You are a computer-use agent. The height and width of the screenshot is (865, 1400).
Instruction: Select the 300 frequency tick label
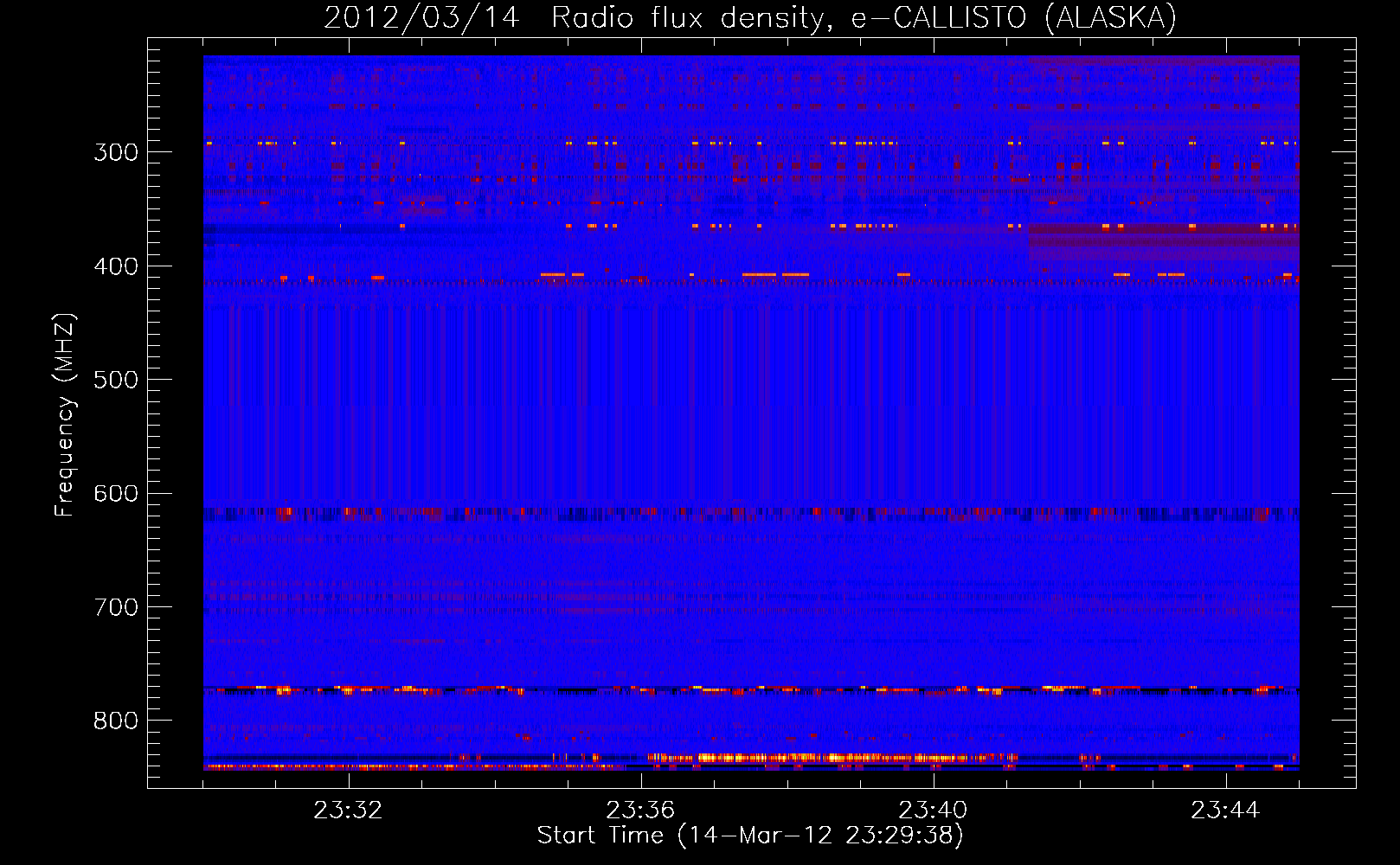[116, 152]
